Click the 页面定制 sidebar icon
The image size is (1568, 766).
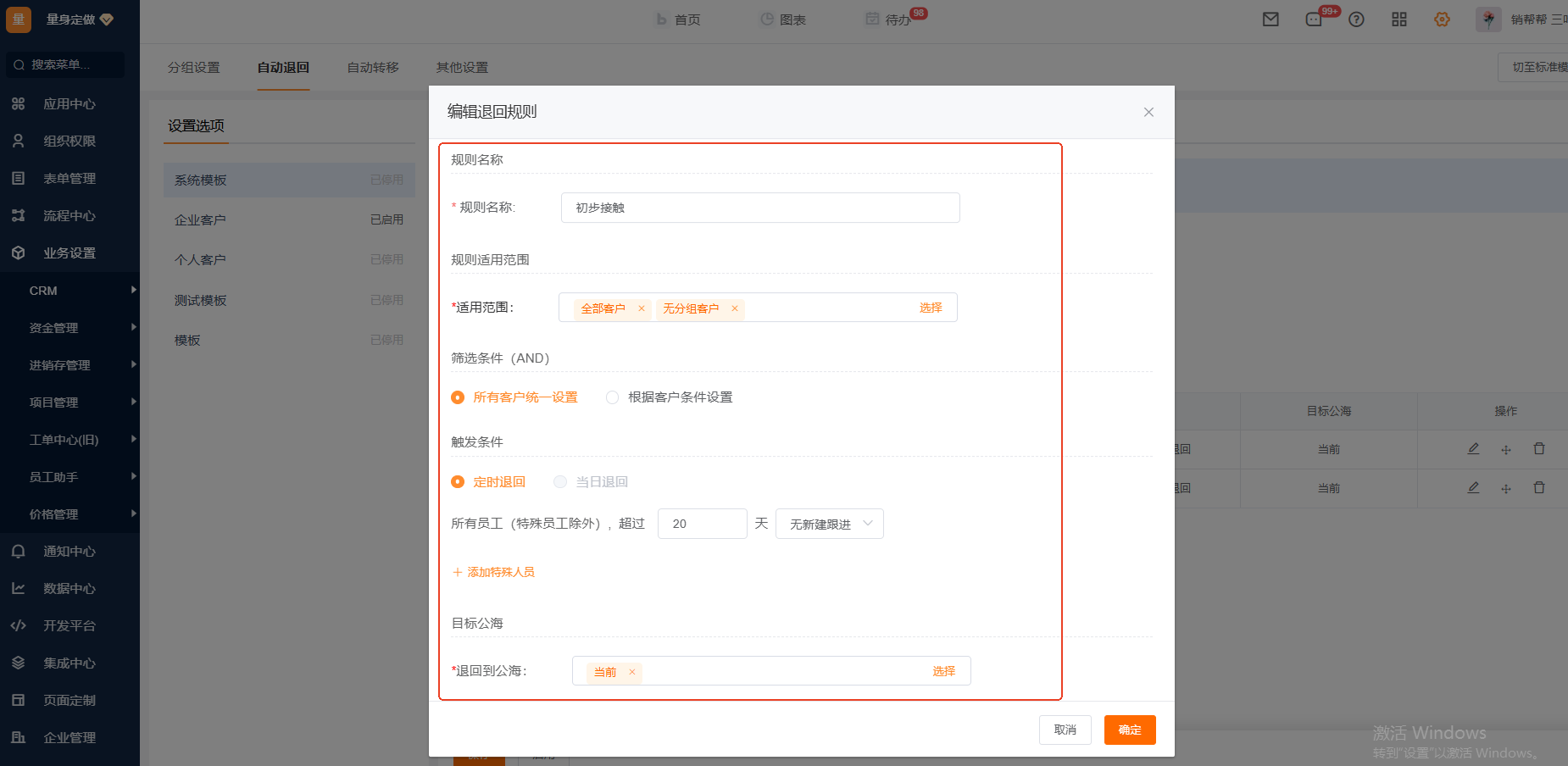pos(18,700)
